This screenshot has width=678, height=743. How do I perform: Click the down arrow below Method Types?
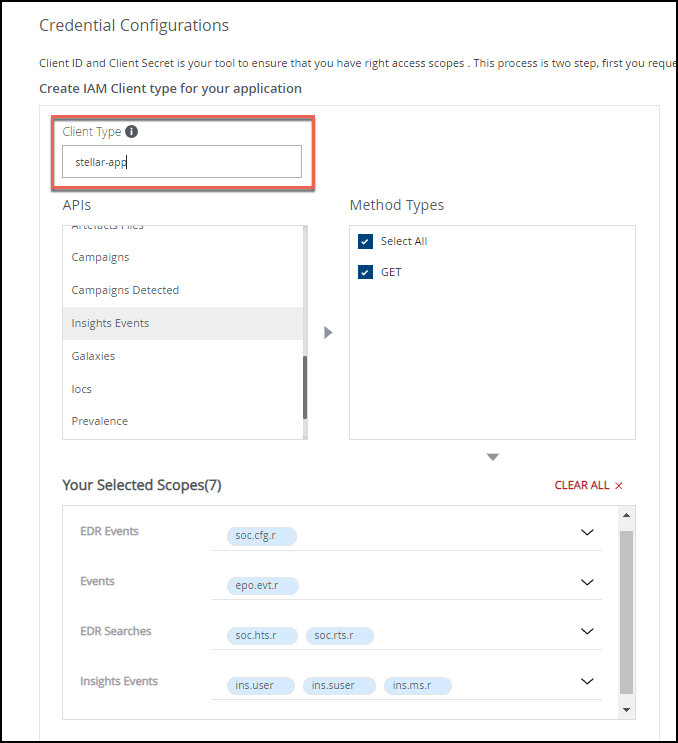[x=492, y=457]
